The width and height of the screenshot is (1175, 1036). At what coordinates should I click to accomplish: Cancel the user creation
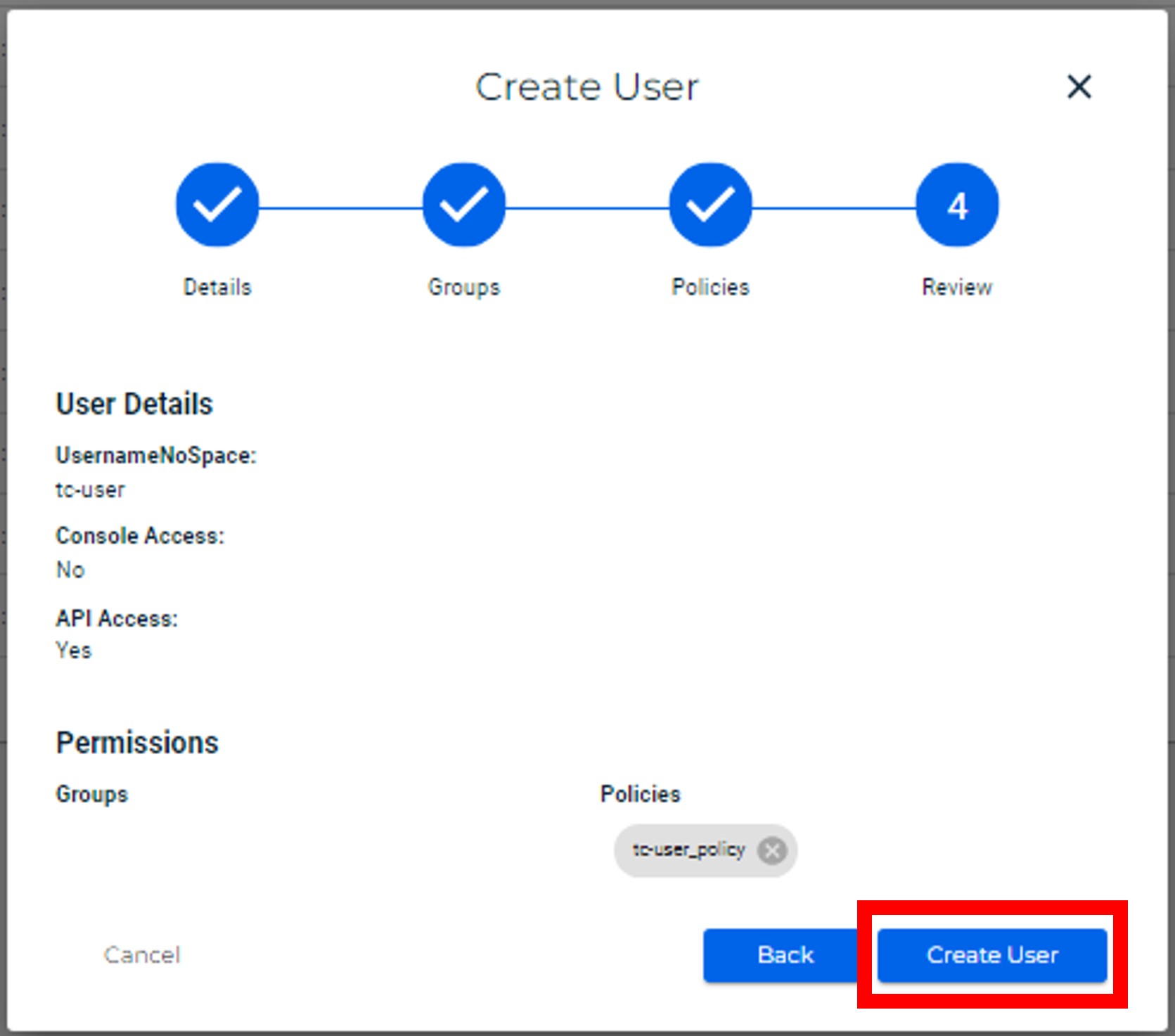[x=142, y=954]
